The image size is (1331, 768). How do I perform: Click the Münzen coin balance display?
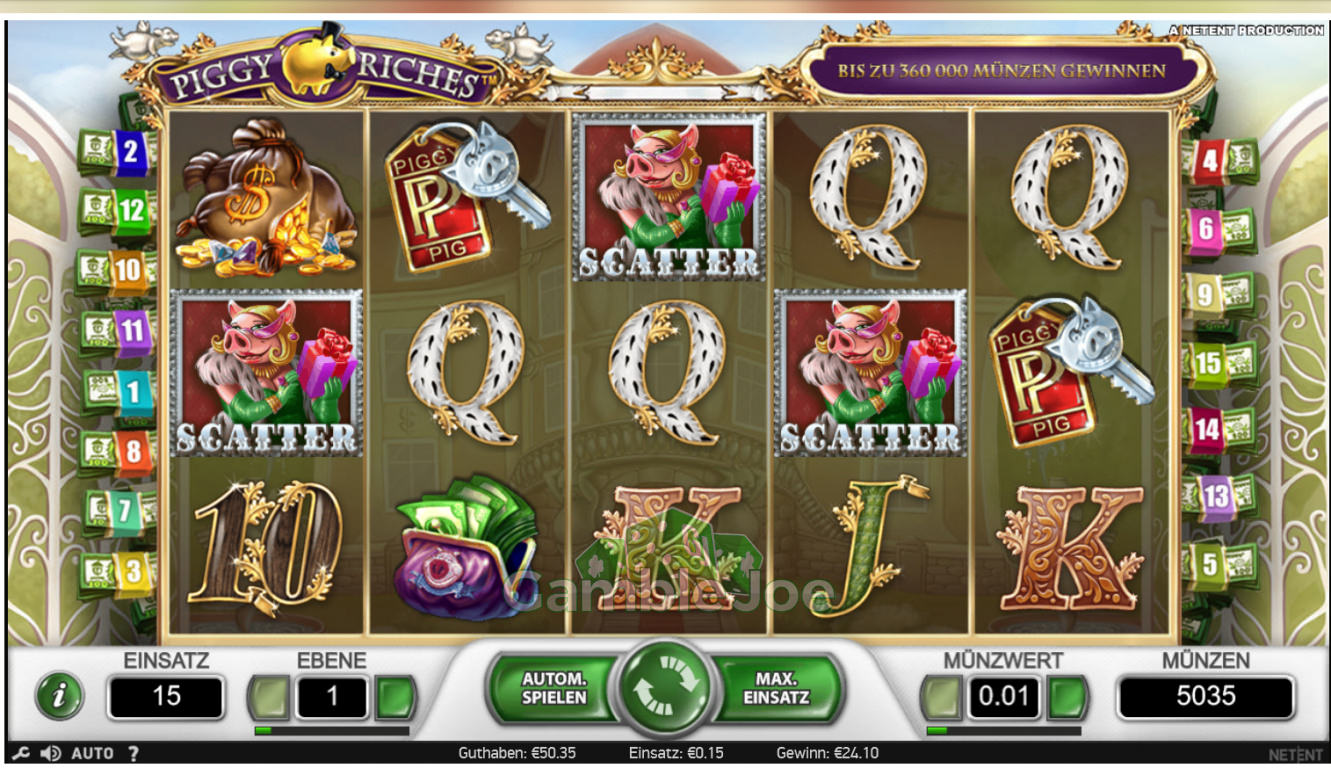1205,697
